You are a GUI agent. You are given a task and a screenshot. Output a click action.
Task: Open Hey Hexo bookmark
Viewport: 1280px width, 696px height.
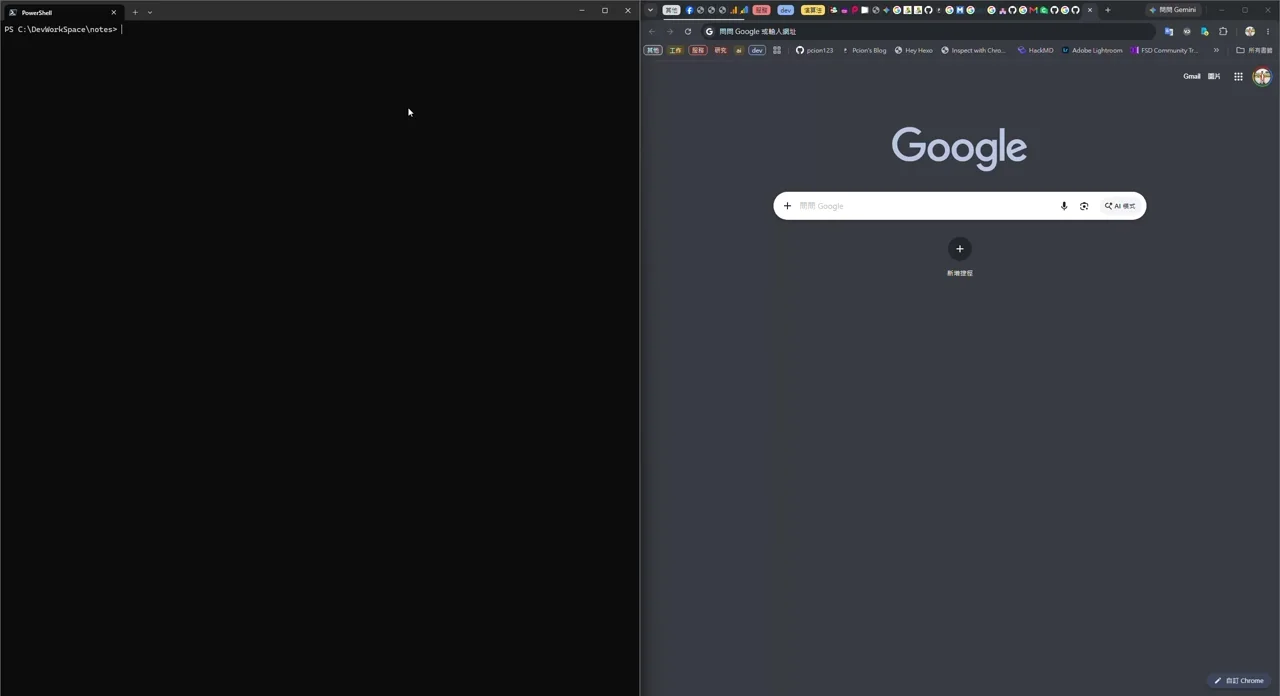913,50
